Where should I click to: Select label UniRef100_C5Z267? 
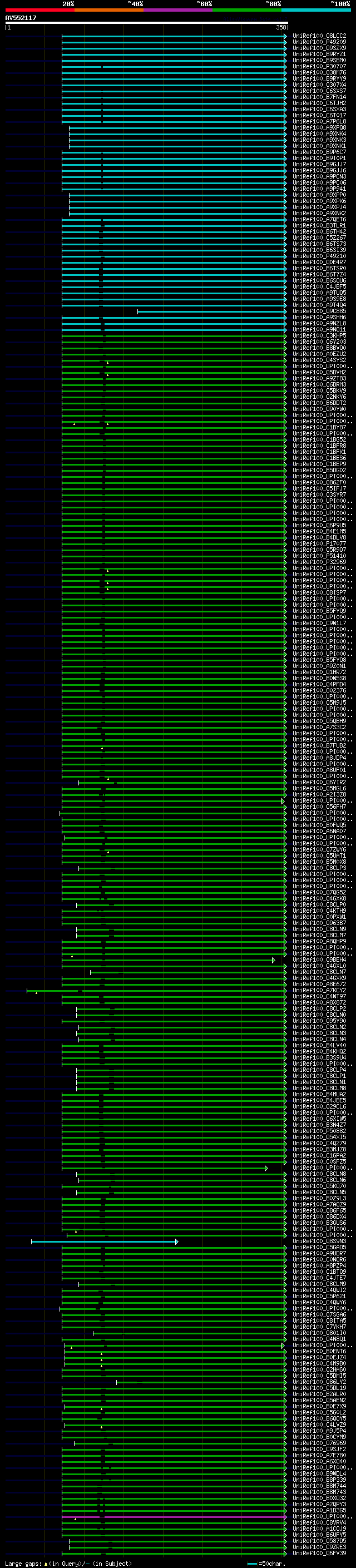coord(319,238)
